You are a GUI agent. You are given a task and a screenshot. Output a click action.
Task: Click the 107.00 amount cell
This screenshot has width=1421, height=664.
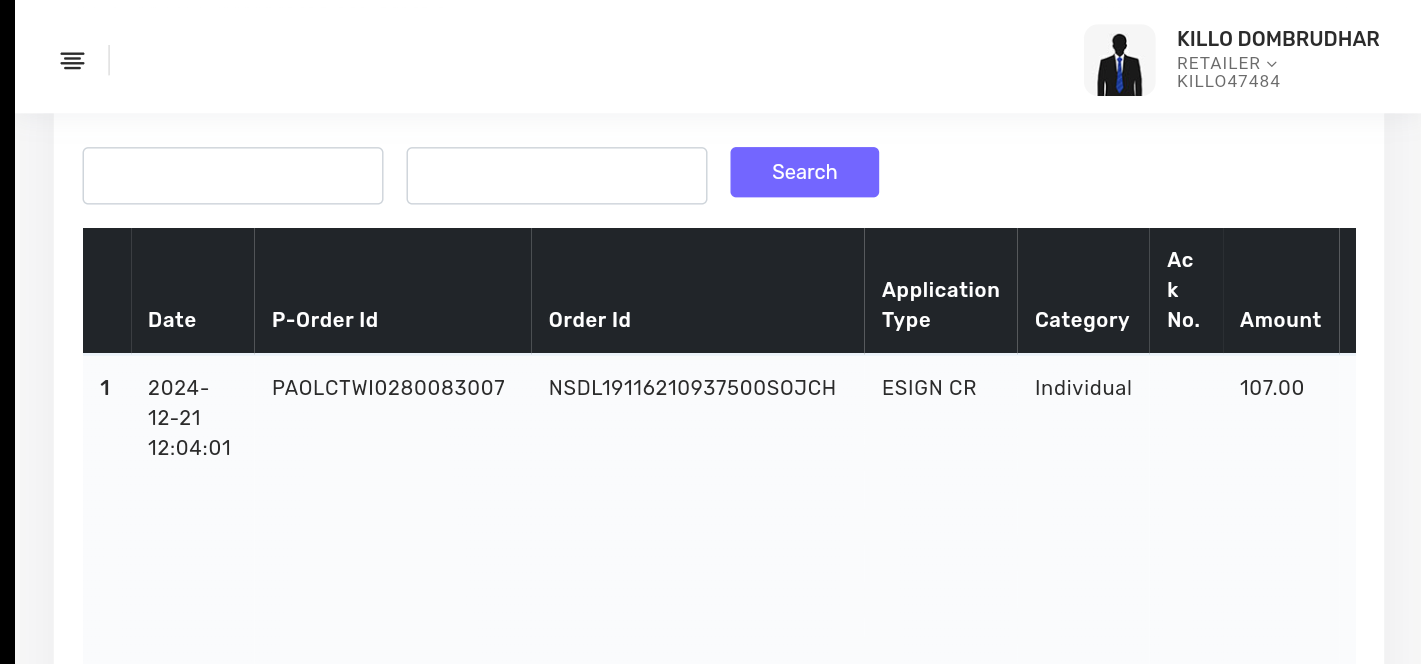(x=1272, y=388)
